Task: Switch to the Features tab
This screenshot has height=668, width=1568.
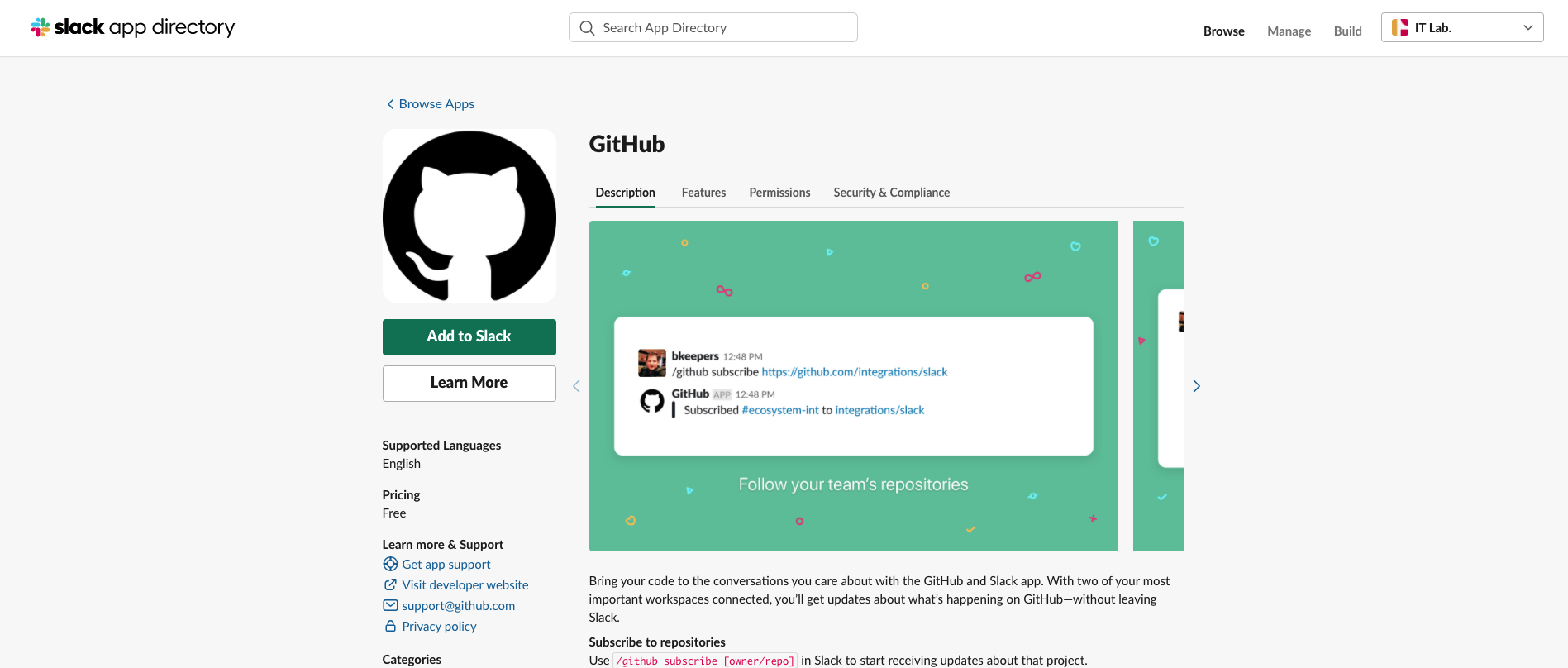Action: coord(703,193)
